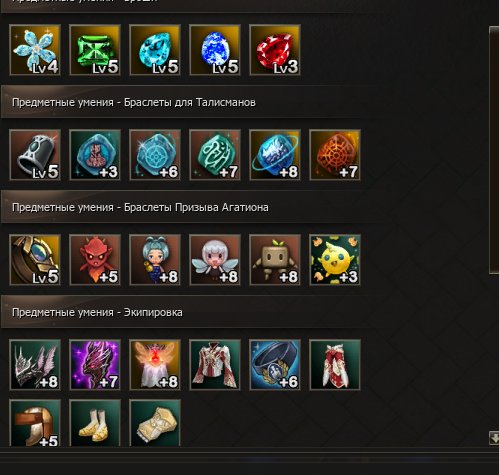Select the red ruby jewel Lv3
This screenshot has width=499, height=475.
click(x=275, y=50)
